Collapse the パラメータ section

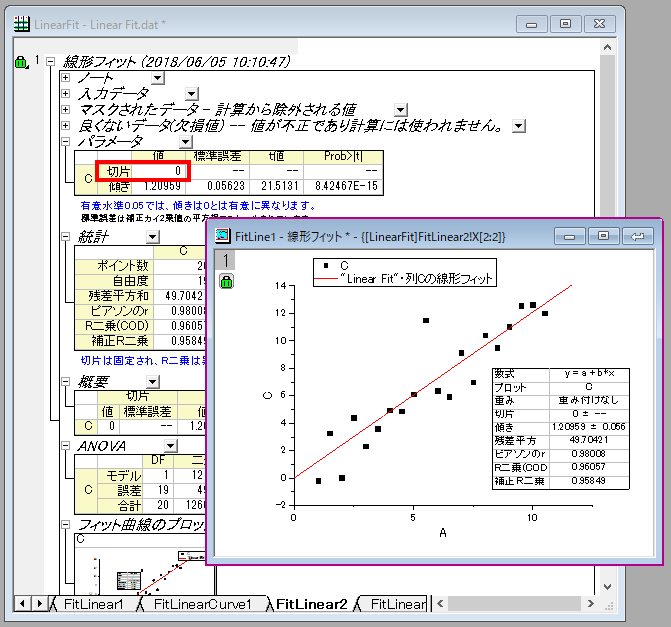coord(66,142)
